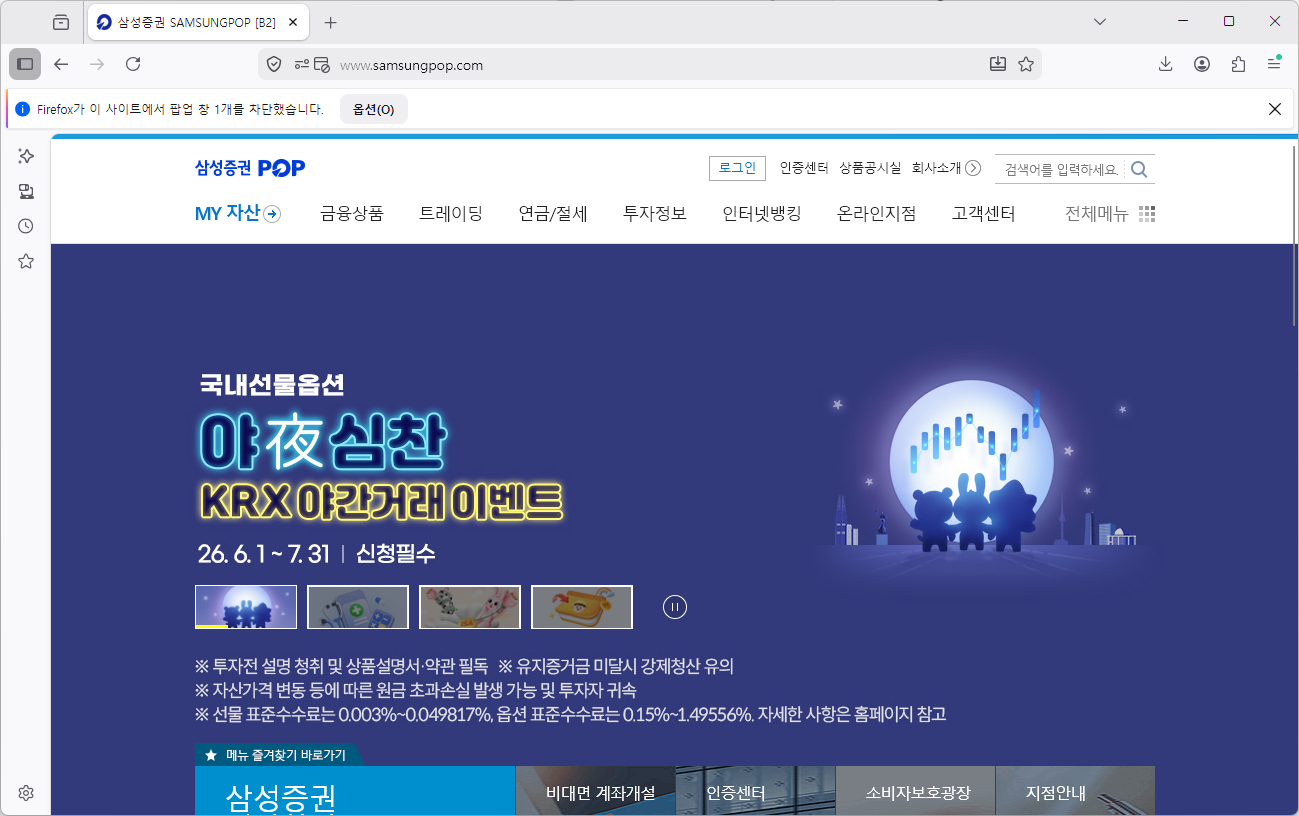This screenshot has height=816, width=1299.
Task: Click the address bar URL www.samsungpop.com
Action: click(411, 65)
